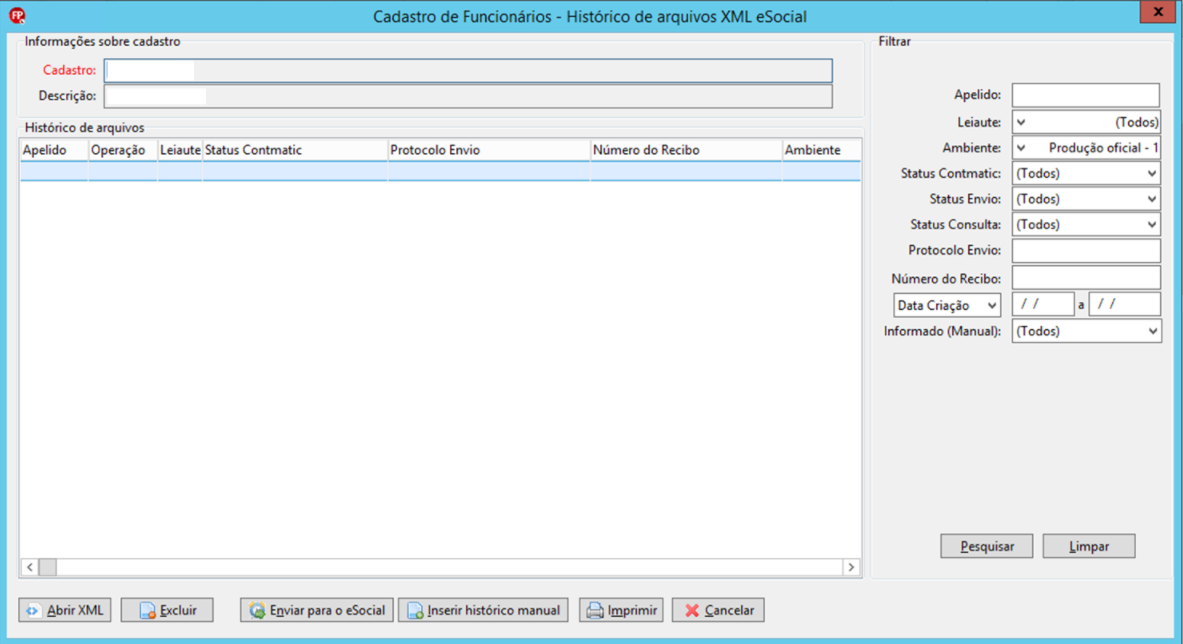
Task: Click the Cadastro input field
Action: 468,70
